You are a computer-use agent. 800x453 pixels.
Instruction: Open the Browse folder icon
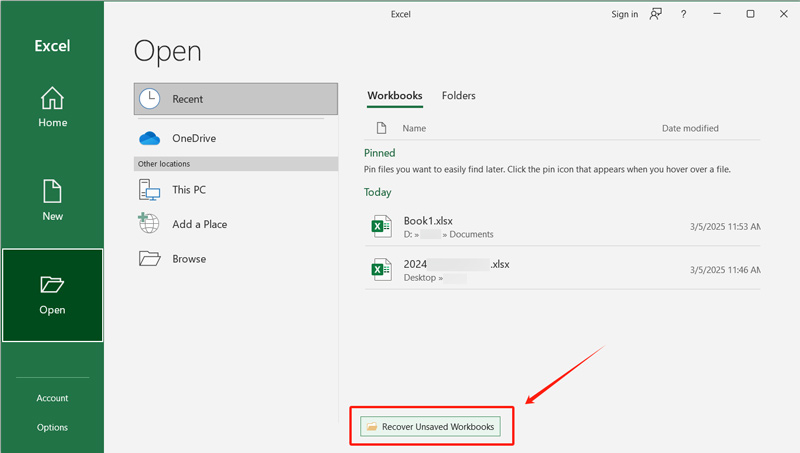150,258
